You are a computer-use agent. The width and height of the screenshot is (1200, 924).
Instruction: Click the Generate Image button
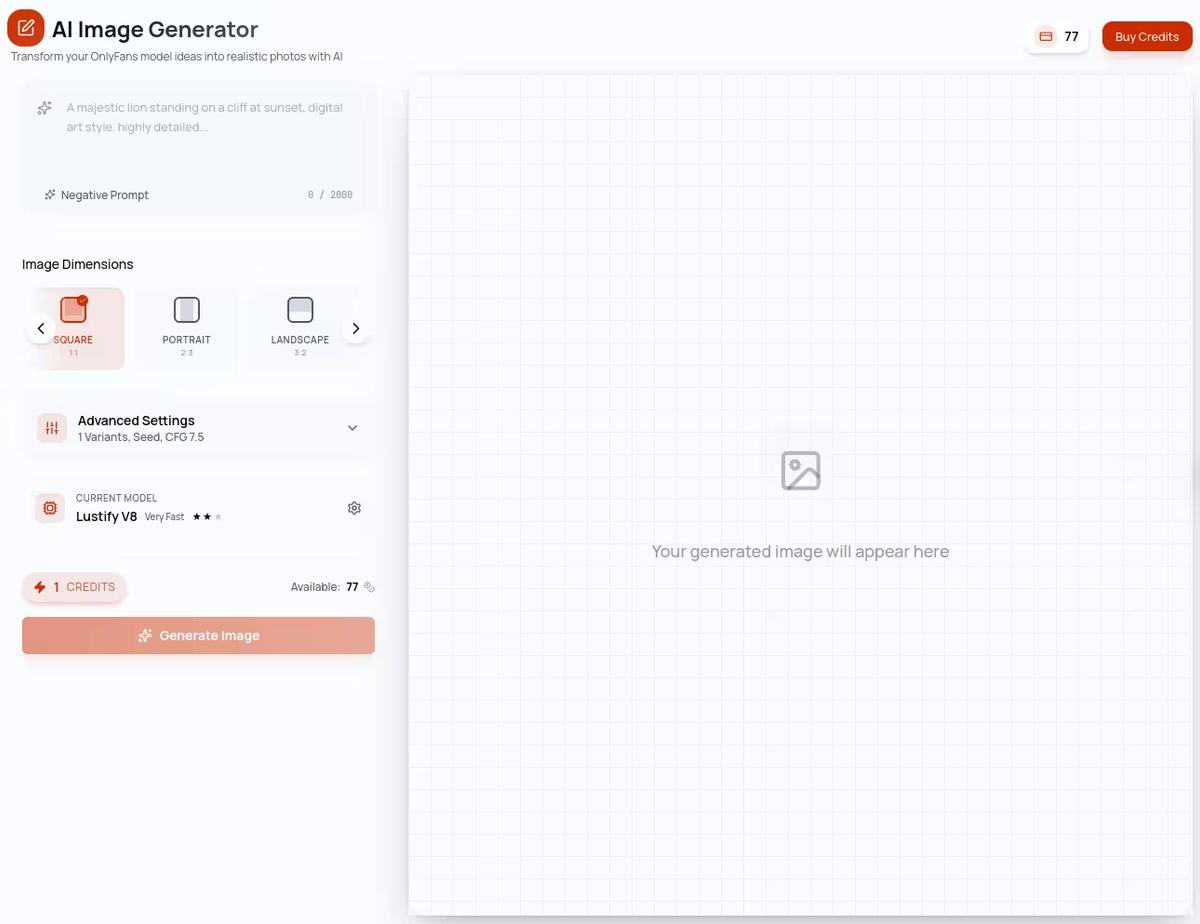pos(198,636)
